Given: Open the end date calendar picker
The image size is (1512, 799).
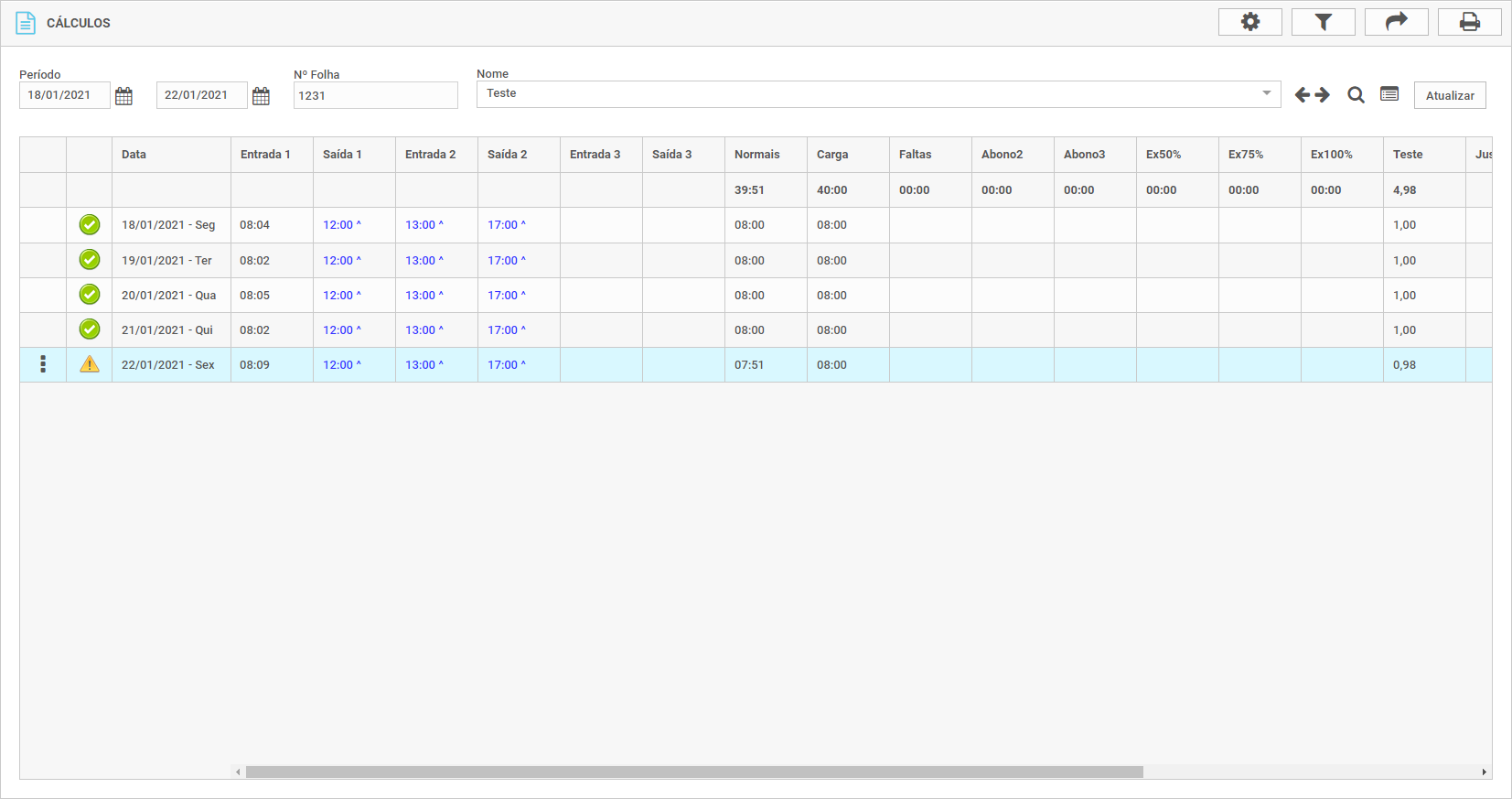Looking at the screenshot, I should point(262,96).
